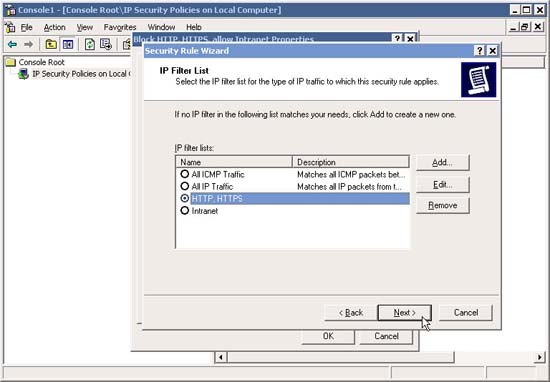
Task: Open the View menu
Action: [85, 27]
